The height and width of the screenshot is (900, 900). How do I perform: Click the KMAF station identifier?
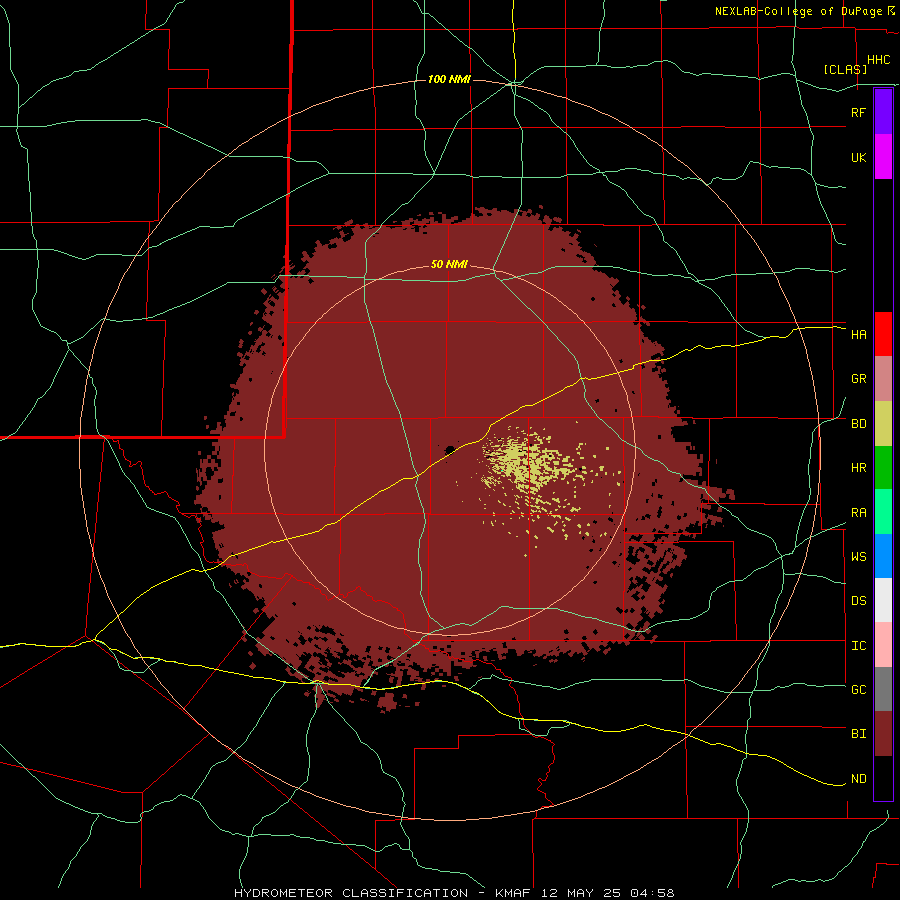click(x=513, y=893)
